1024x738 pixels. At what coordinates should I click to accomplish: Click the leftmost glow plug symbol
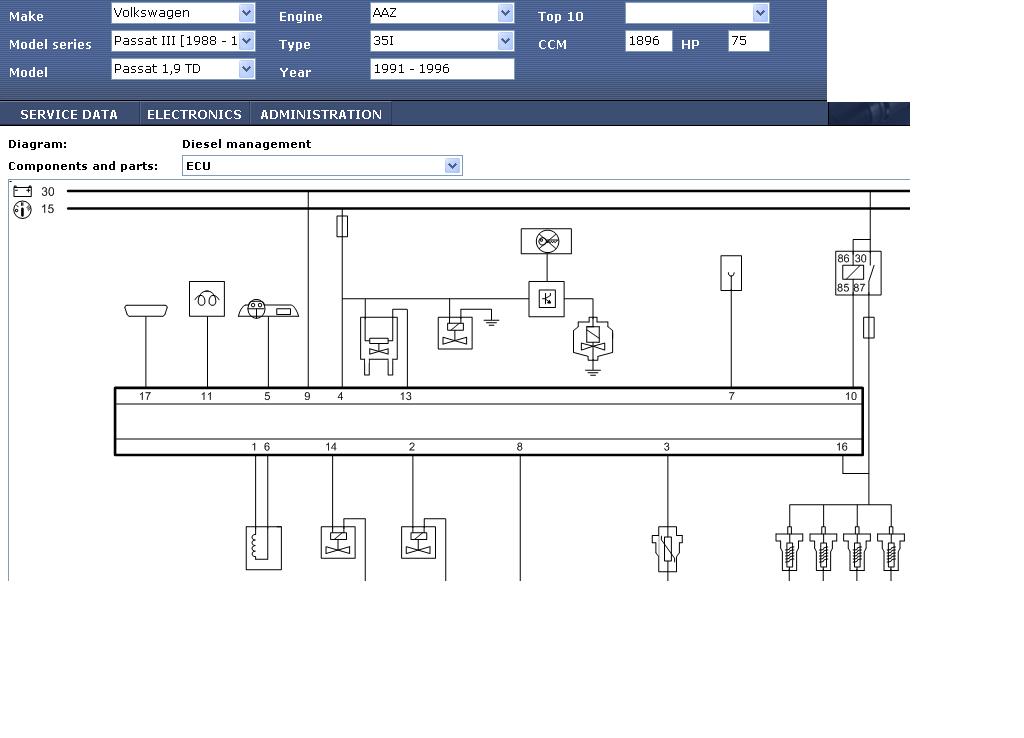coord(789,551)
